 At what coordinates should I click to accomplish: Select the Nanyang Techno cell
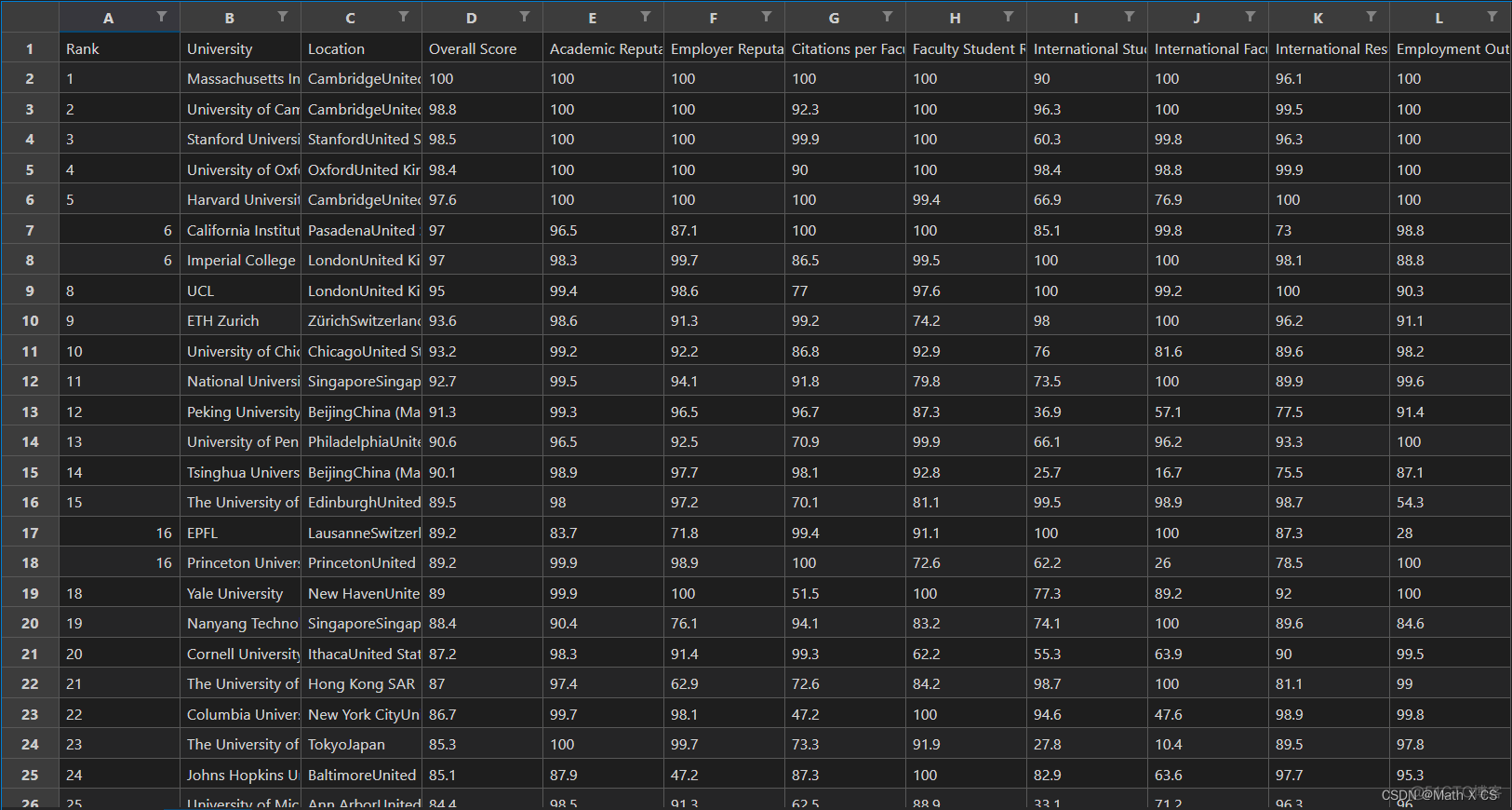pyautogui.click(x=241, y=624)
